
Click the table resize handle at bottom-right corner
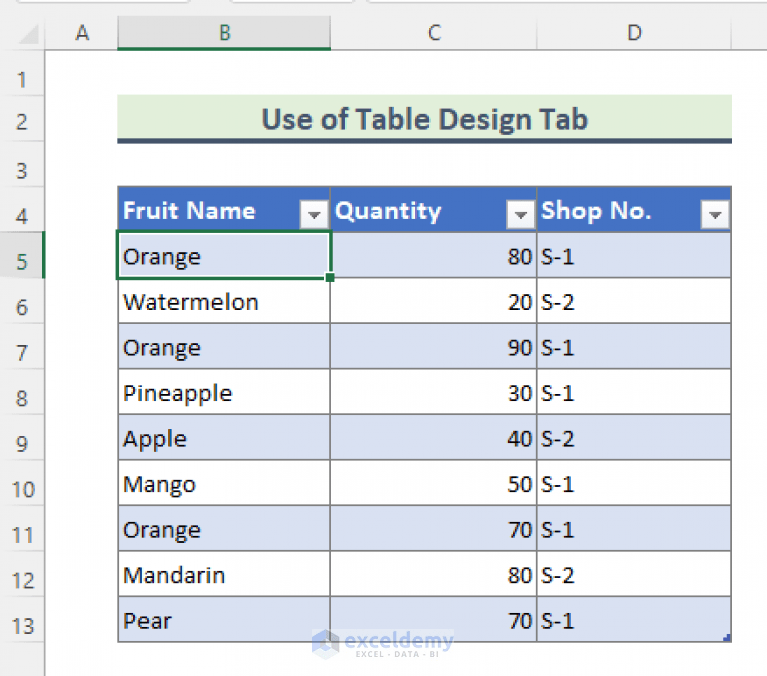(727, 637)
